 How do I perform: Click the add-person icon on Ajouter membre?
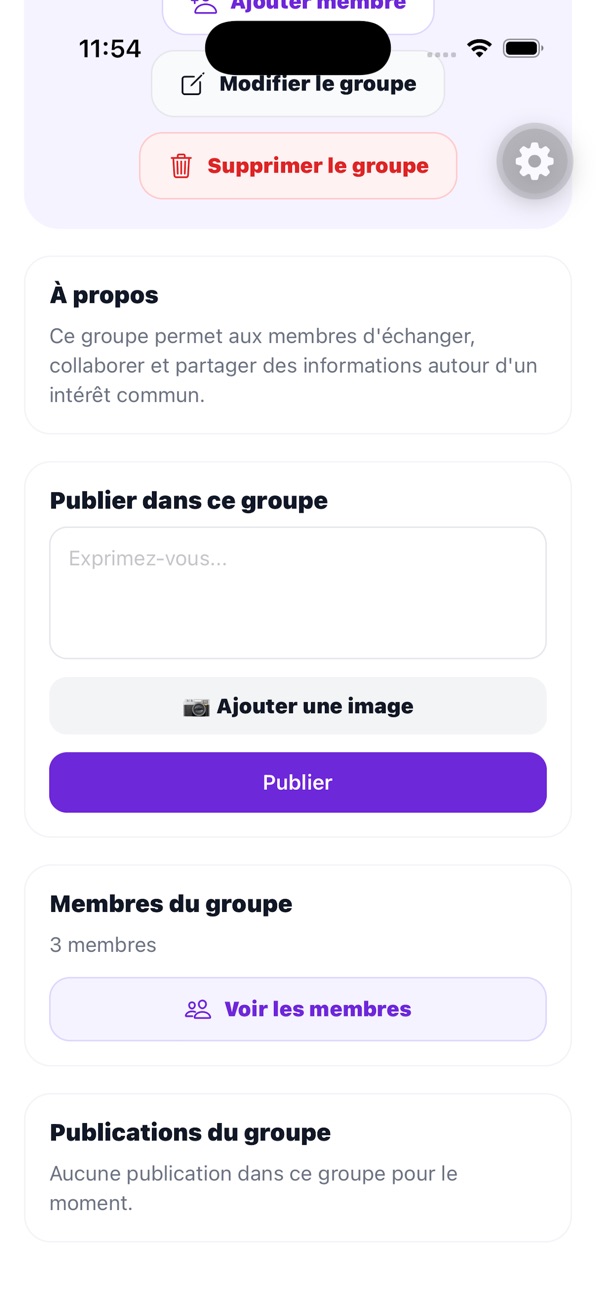click(x=204, y=6)
